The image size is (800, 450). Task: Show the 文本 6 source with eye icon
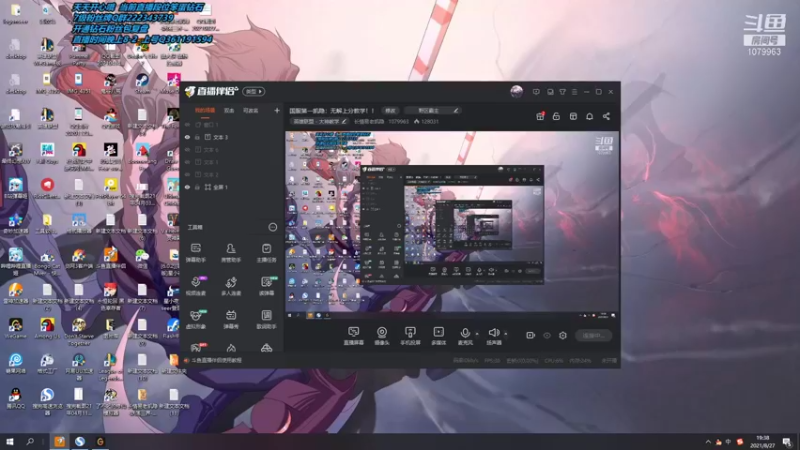pyautogui.click(x=187, y=149)
